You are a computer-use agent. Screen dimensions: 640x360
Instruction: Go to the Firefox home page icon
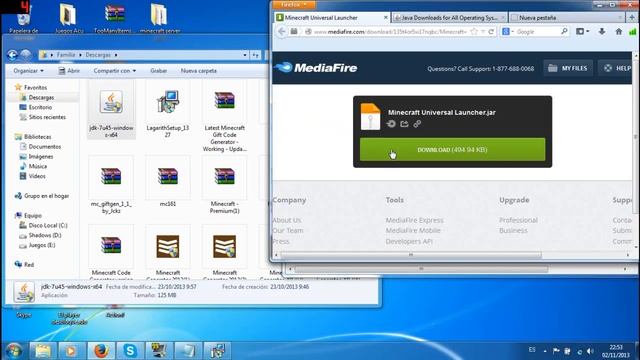(x=619, y=31)
